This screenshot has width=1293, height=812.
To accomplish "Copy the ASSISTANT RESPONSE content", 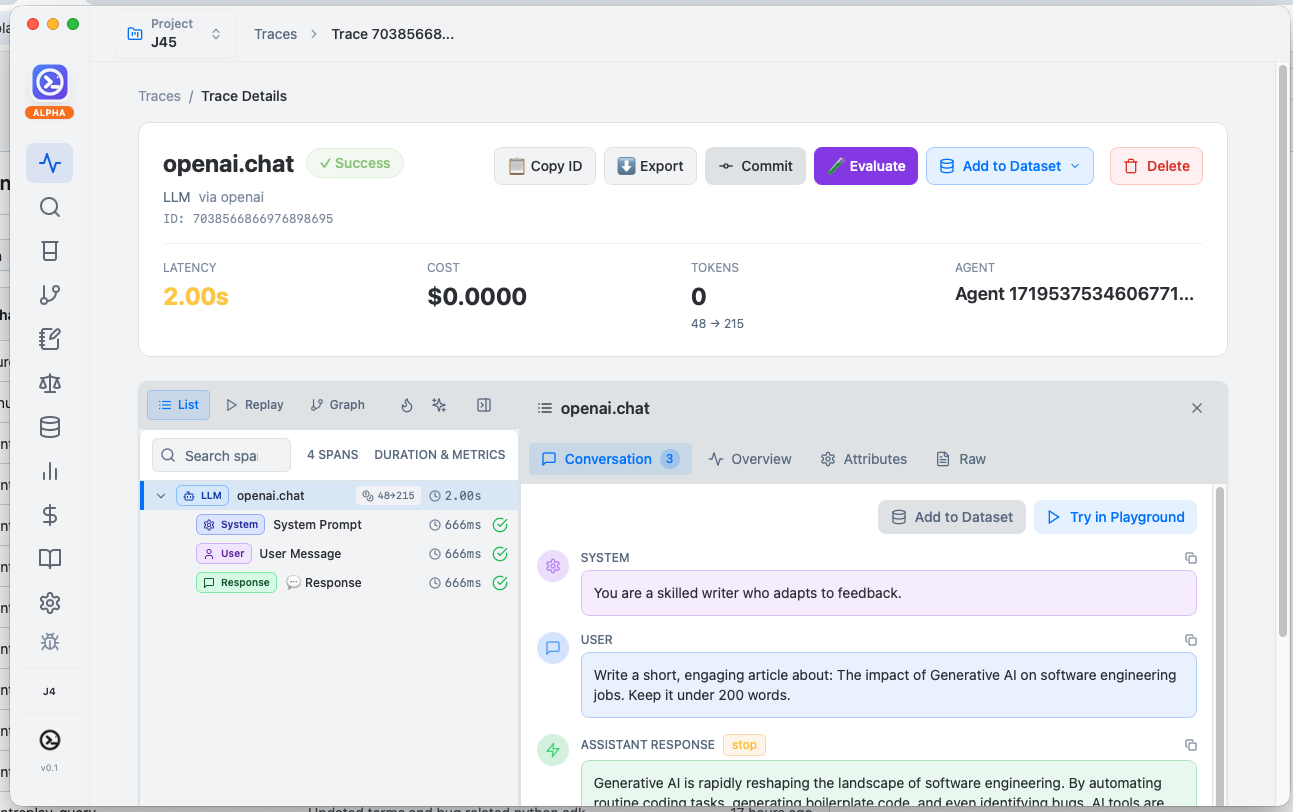I will (x=1190, y=745).
